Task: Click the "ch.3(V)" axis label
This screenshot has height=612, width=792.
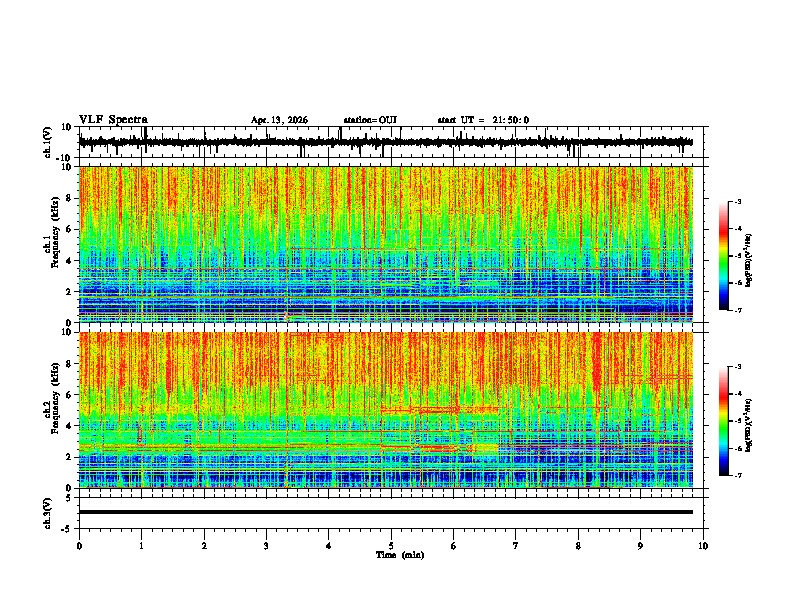Action: pos(48,513)
